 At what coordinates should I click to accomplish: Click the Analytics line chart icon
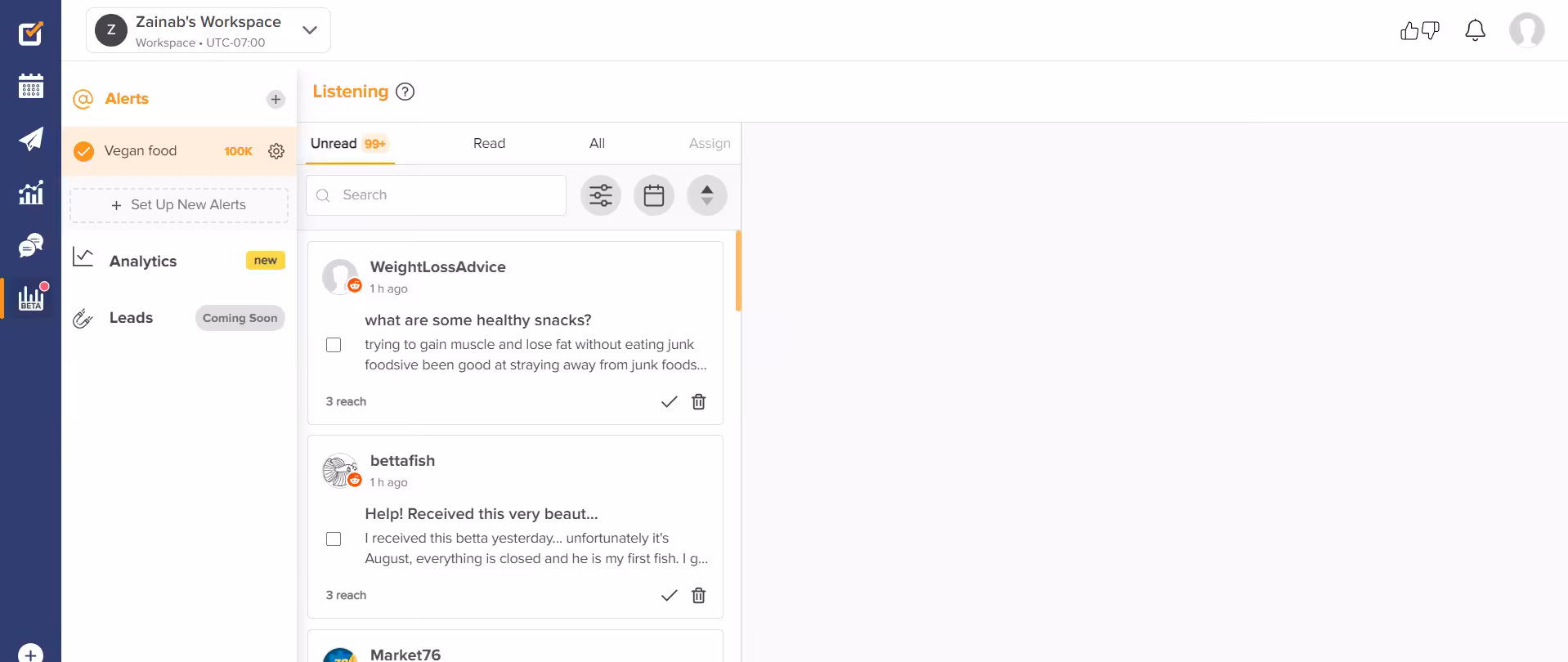pos(83,257)
